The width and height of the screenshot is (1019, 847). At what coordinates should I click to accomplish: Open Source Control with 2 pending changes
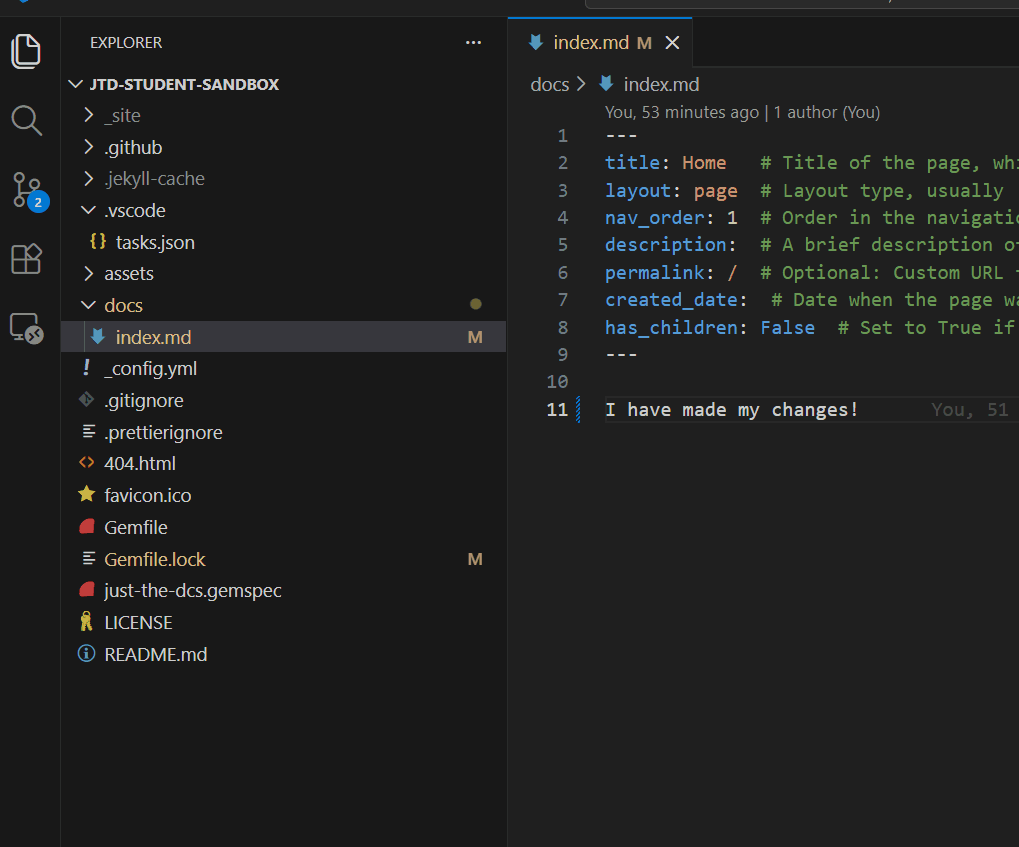coord(27,189)
